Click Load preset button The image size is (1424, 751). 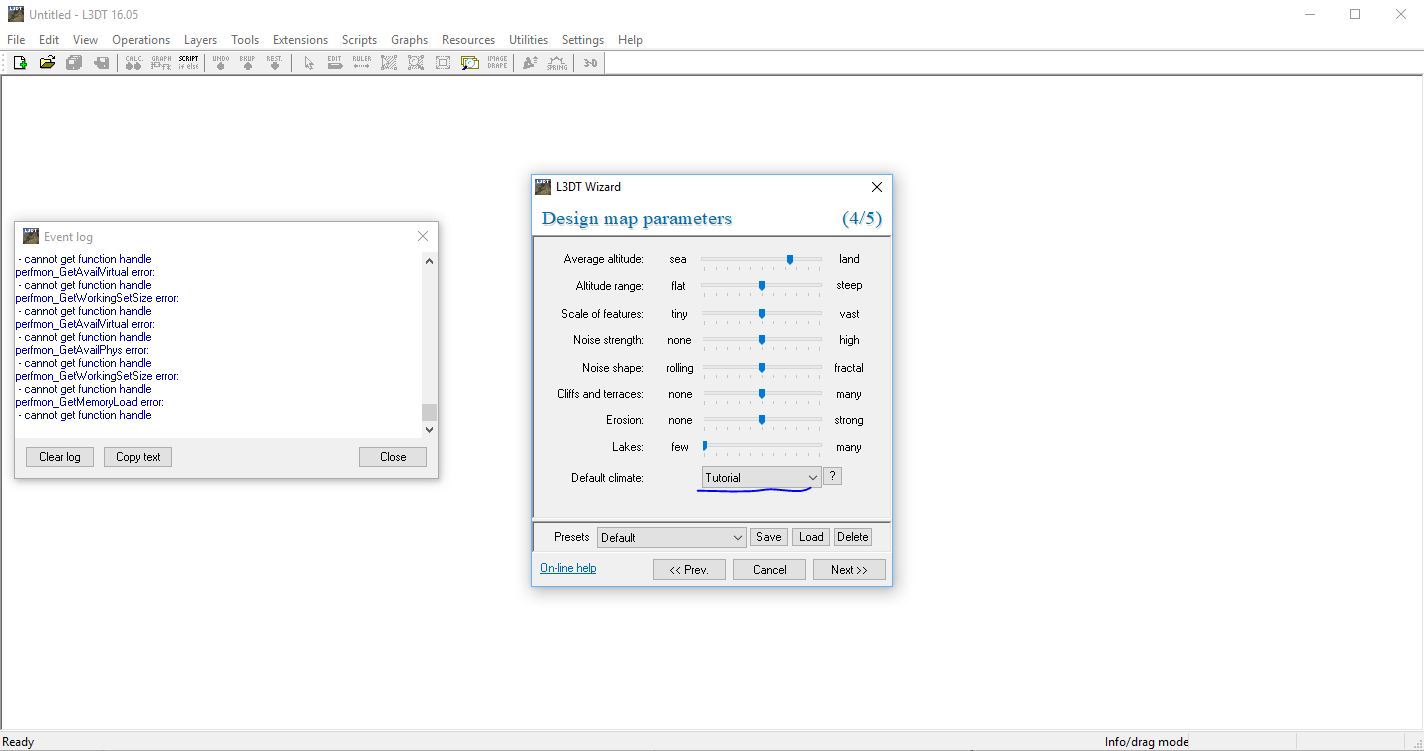coord(811,537)
